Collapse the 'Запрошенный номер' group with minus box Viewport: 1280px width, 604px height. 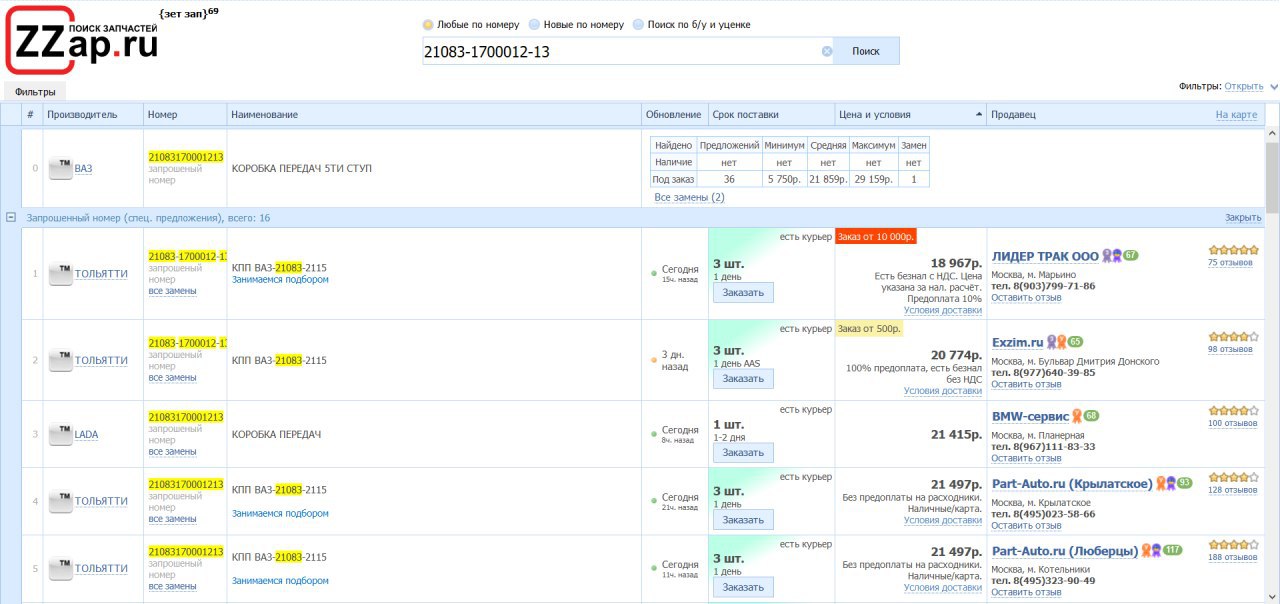[x=11, y=217]
